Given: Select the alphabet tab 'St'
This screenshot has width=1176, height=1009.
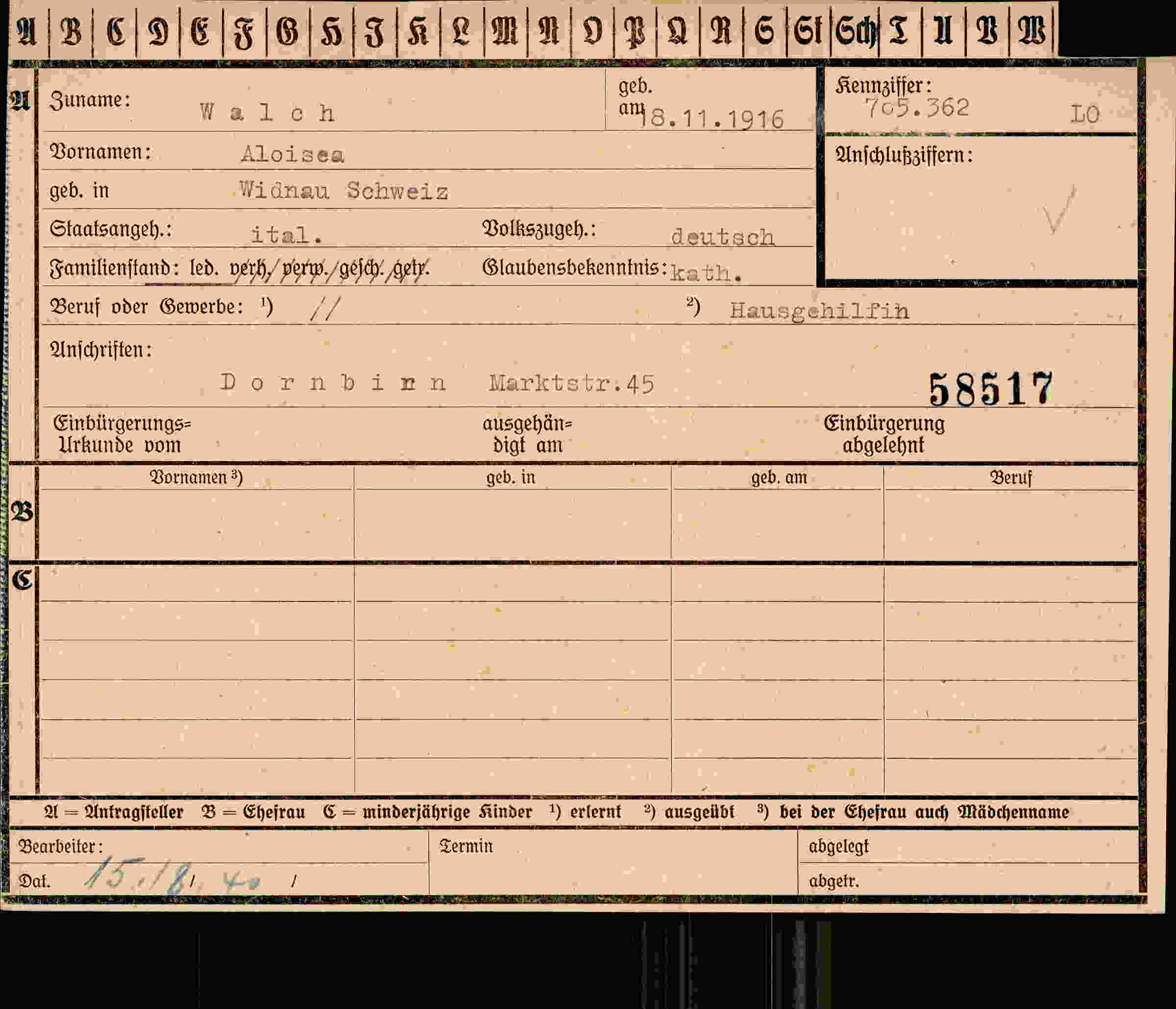Looking at the screenshot, I should (x=808, y=29).
